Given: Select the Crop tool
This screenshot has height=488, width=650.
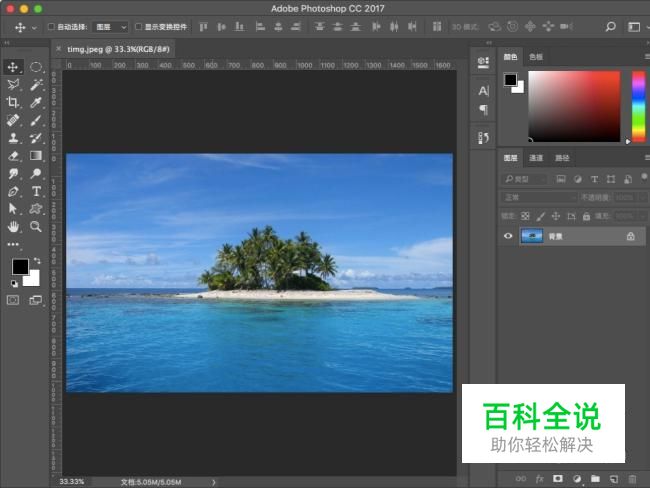Looking at the screenshot, I should [13, 102].
